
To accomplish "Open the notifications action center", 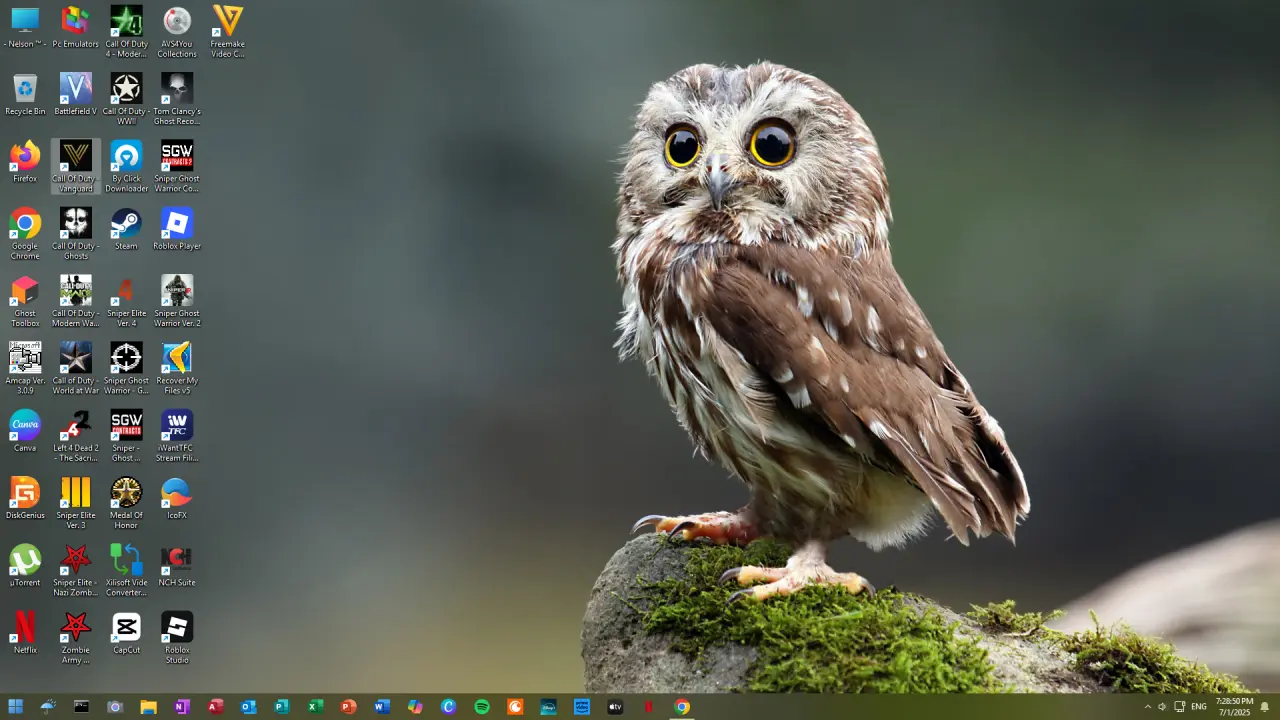I will click(x=1265, y=707).
